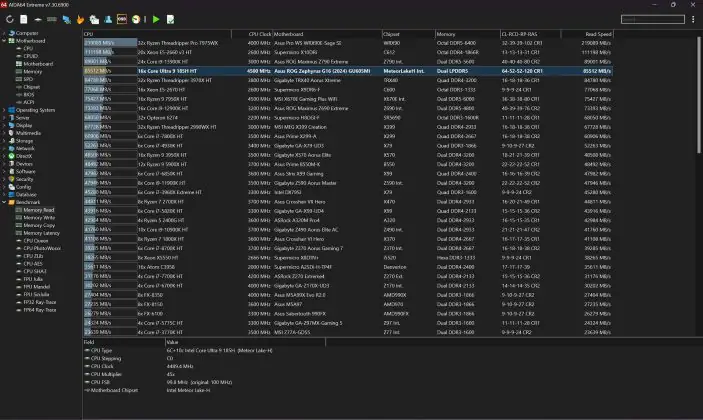This screenshot has width=703, height=420.
Task: Sort by the Memory column header
Action: (468, 34)
